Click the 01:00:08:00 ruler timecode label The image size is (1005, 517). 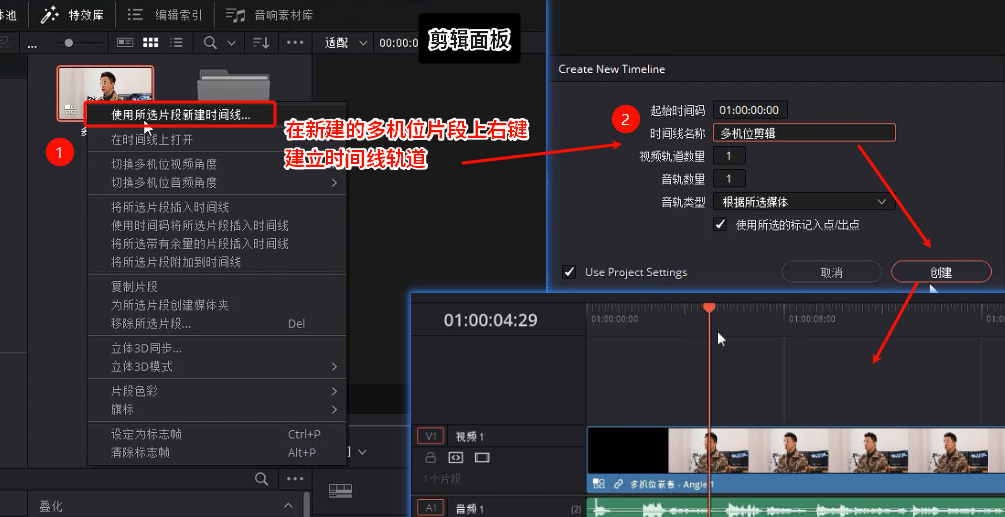(x=812, y=318)
